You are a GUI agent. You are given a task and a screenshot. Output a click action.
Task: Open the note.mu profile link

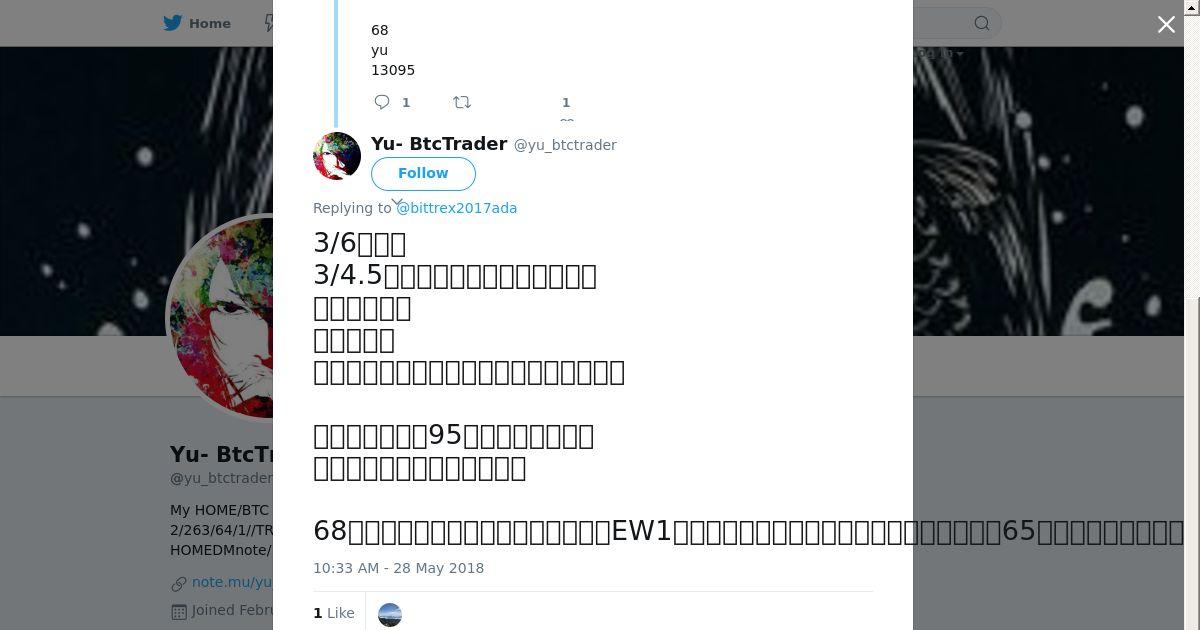pos(232,582)
